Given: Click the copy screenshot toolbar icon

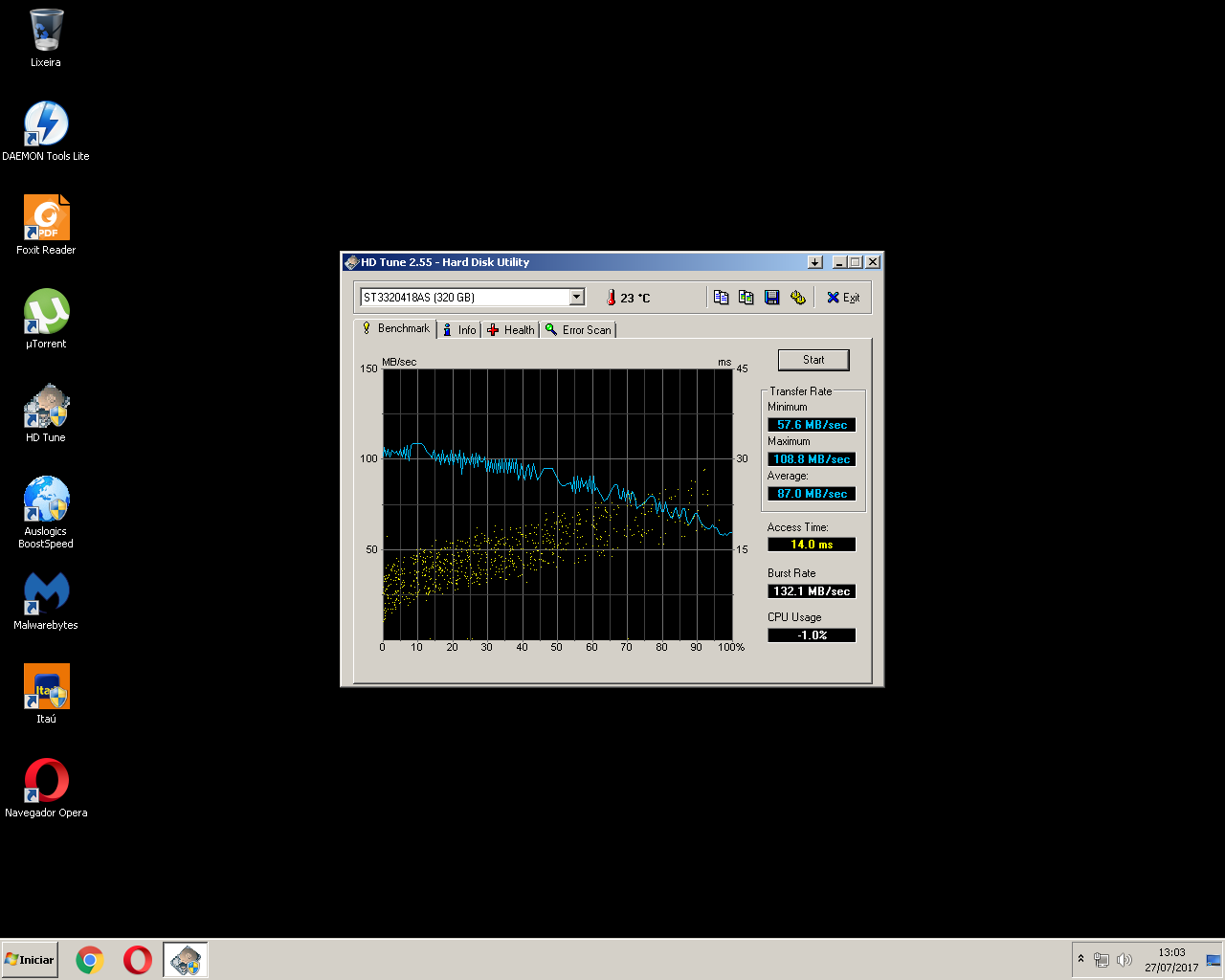Looking at the screenshot, I should click(746, 298).
